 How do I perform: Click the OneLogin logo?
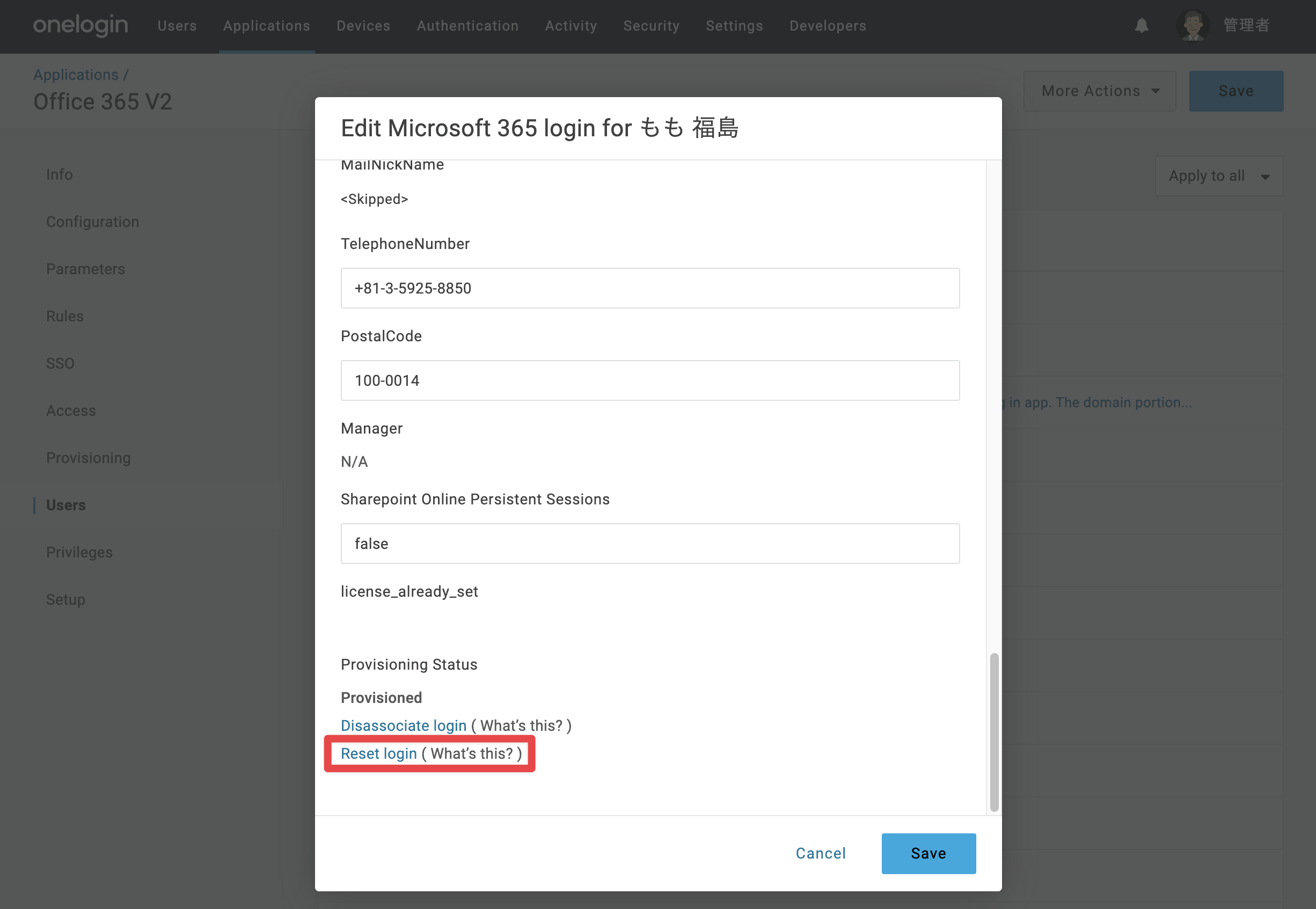click(81, 26)
